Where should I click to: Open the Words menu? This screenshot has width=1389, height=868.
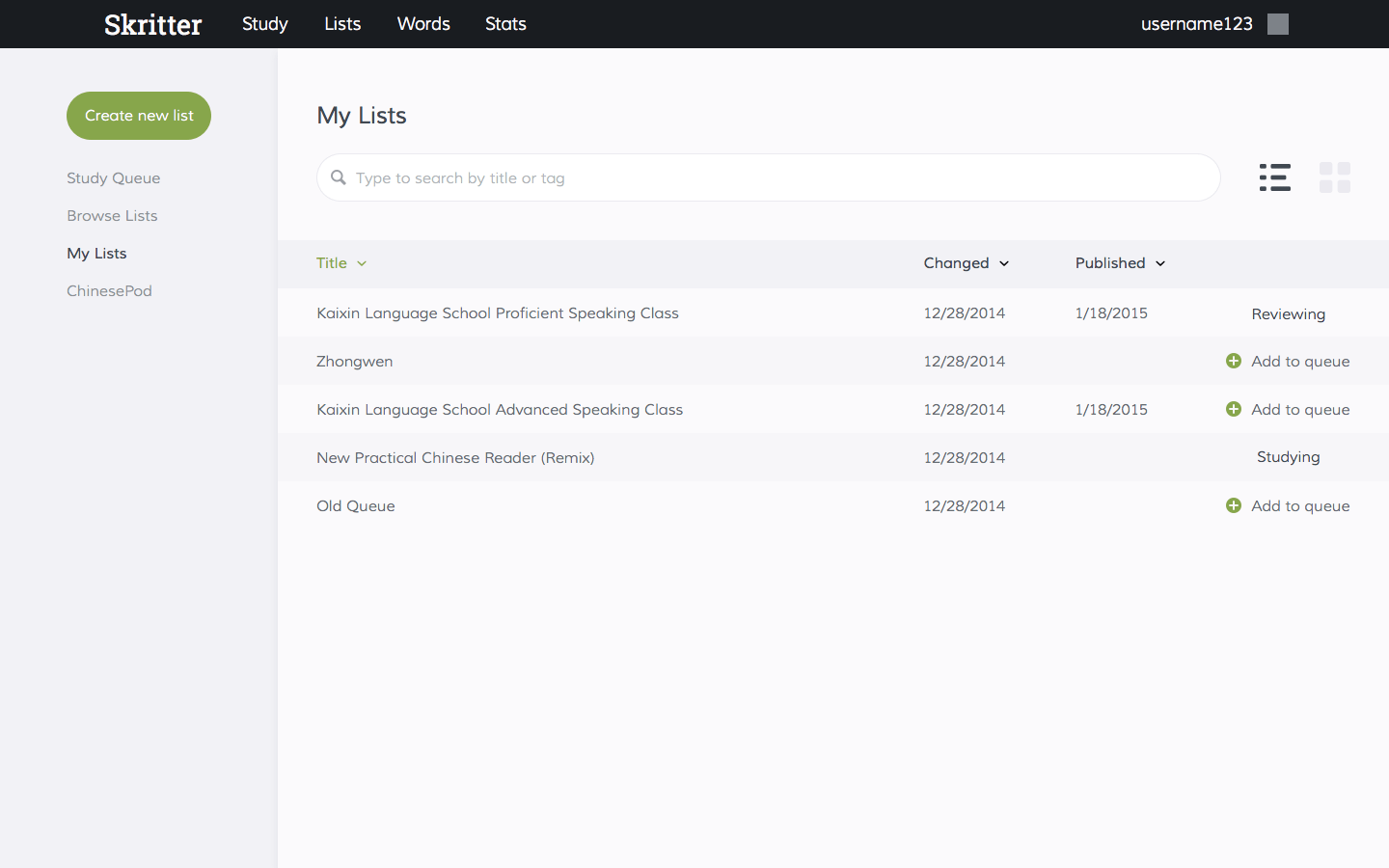click(423, 24)
